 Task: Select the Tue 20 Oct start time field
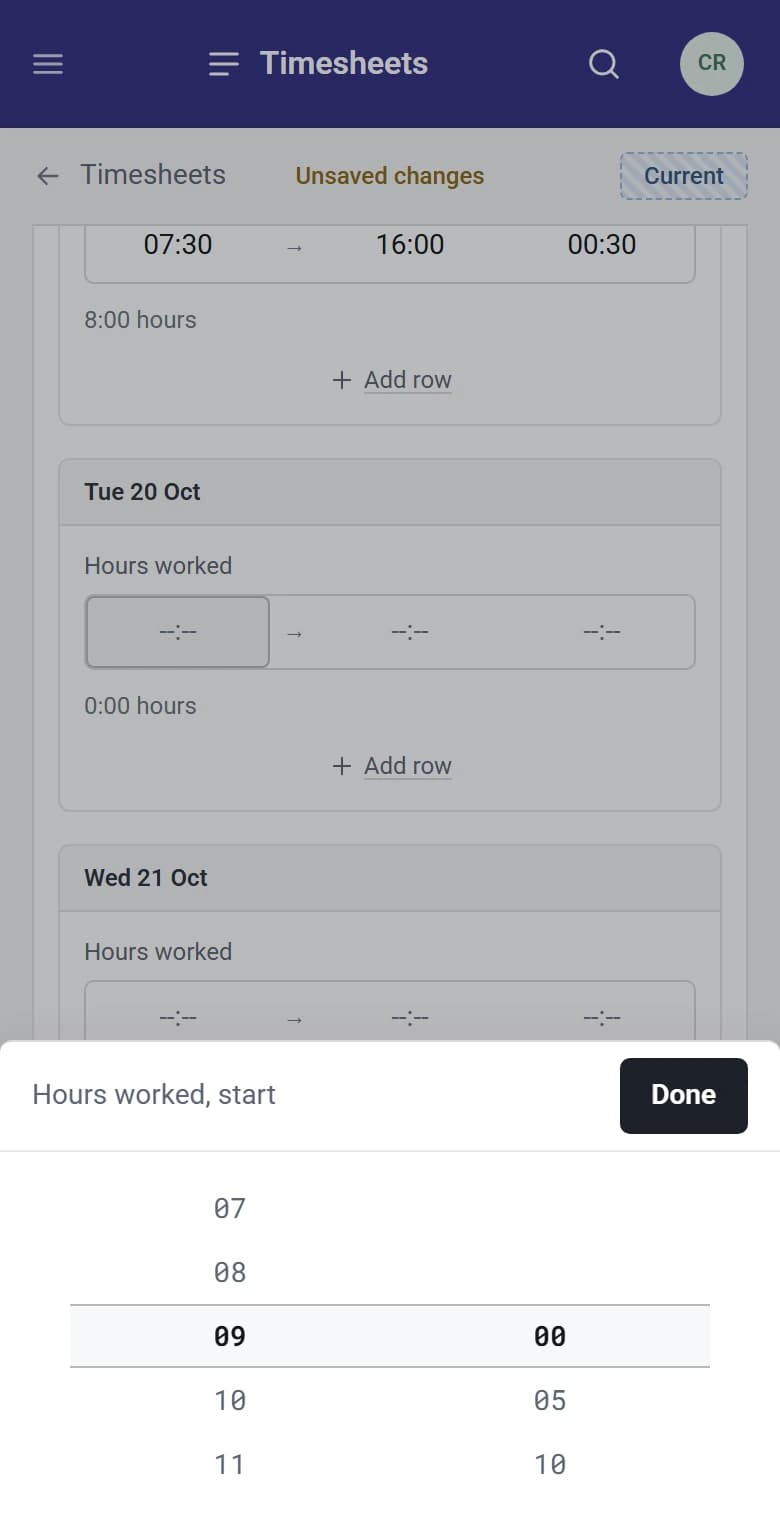point(178,632)
